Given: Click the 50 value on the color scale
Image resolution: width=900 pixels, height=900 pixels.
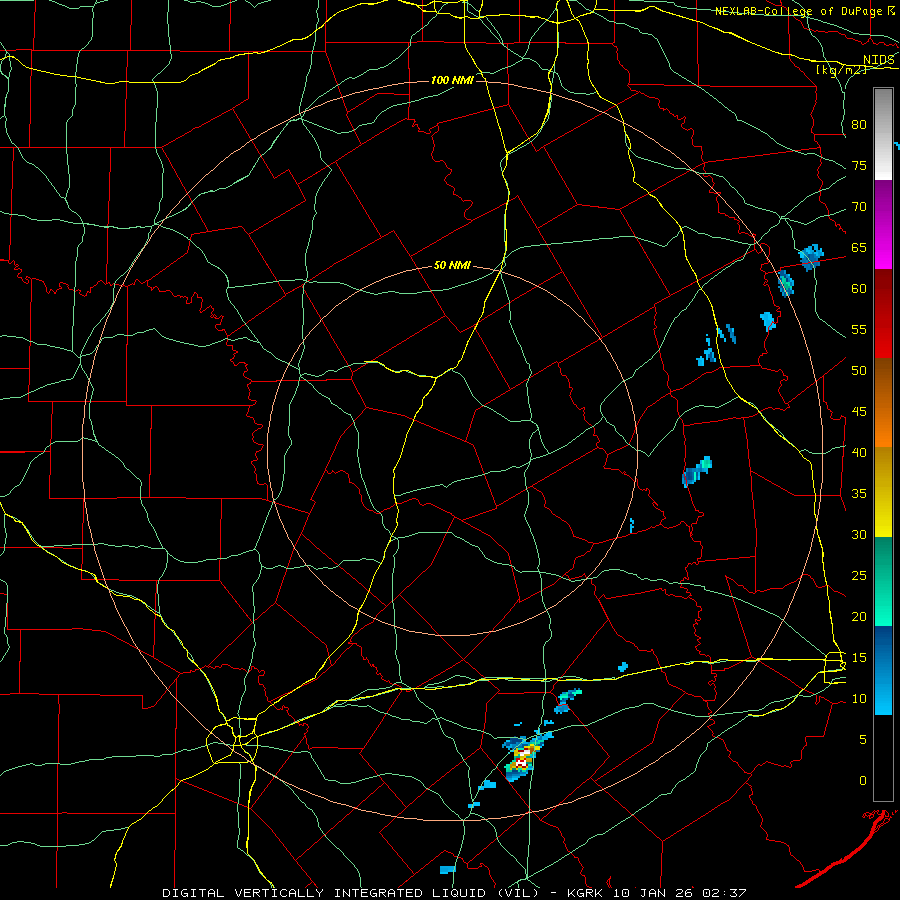Looking at the screenshot, I should [859, 370].
